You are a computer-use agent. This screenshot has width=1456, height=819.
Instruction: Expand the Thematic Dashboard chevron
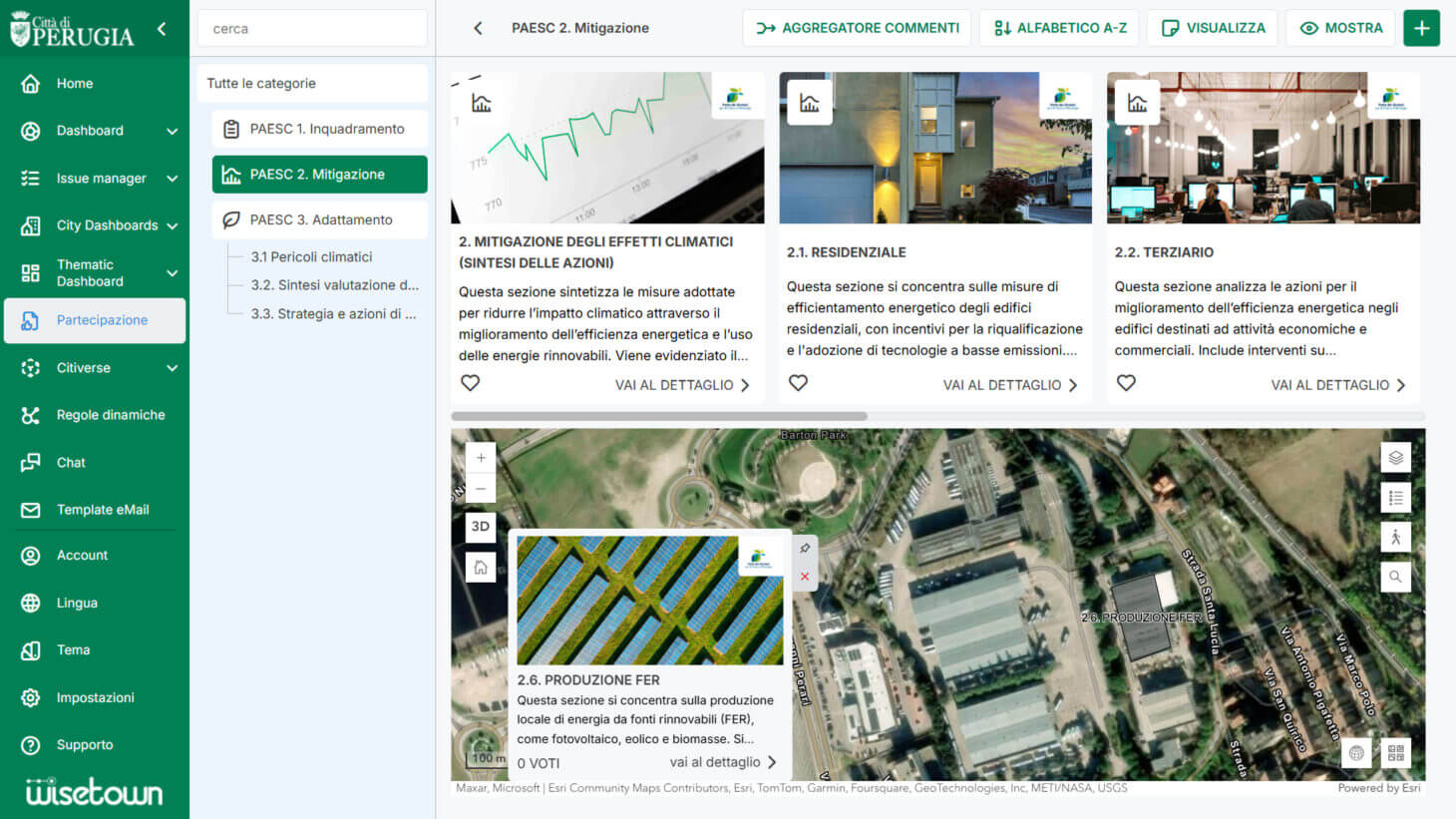(172, 273)
